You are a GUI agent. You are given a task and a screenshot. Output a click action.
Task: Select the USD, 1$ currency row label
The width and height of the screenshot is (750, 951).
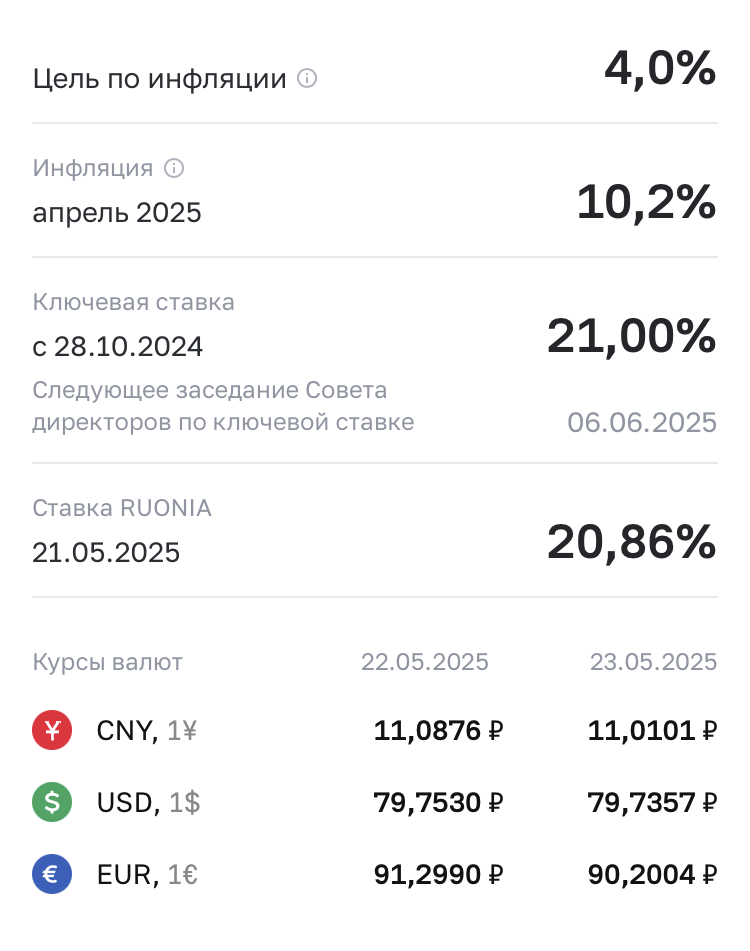[147, 803]
